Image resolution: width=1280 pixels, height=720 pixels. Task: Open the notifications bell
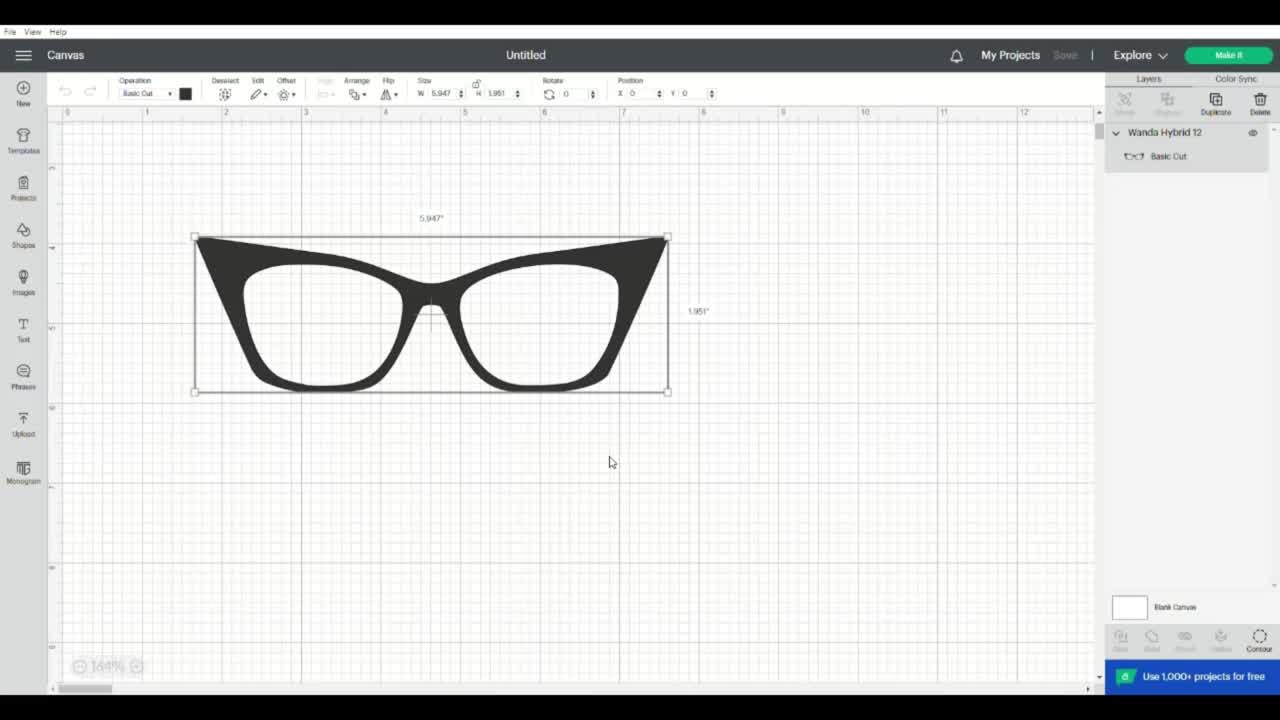coord(956,56)
